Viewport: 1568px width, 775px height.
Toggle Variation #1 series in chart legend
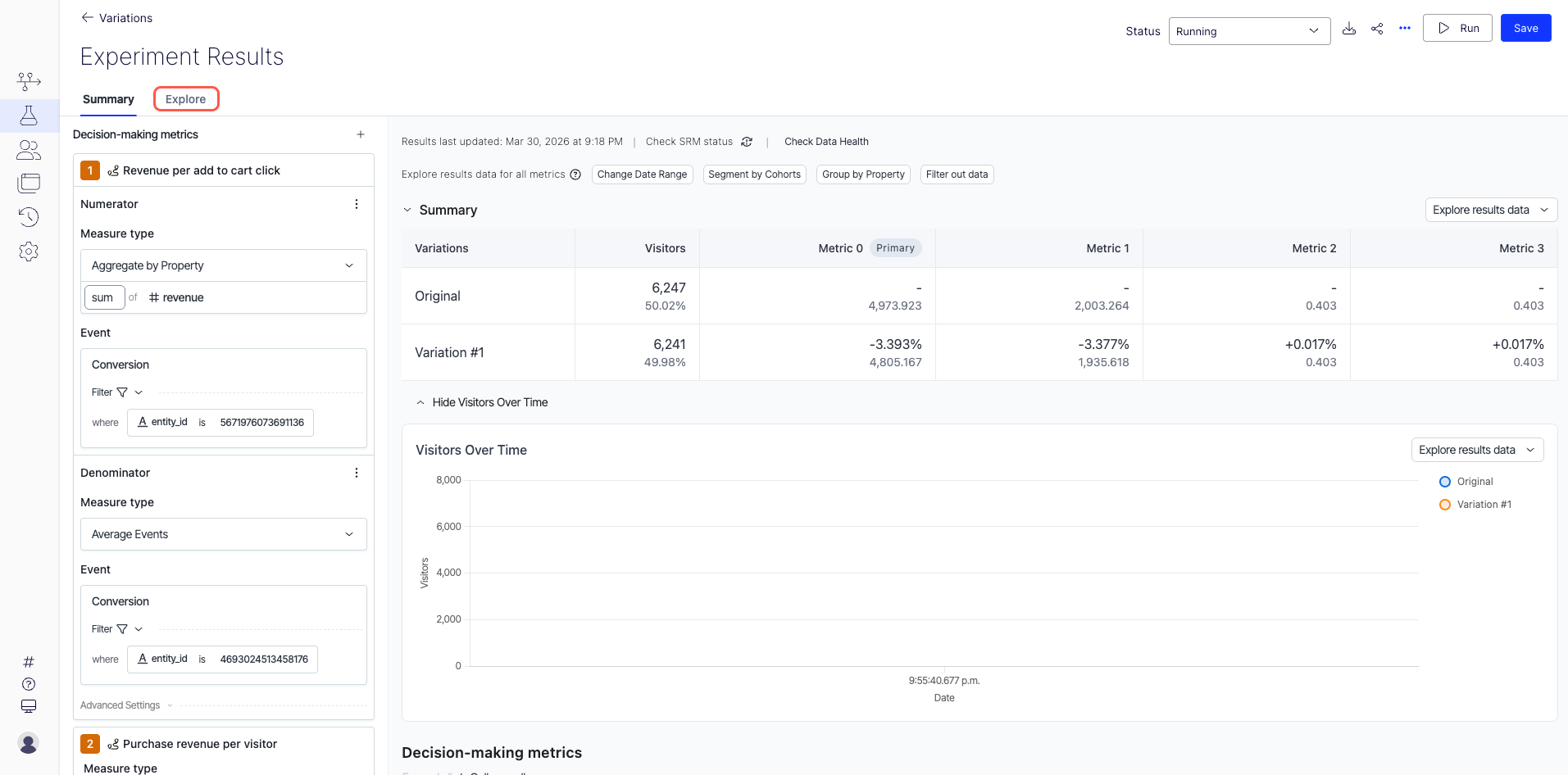(1483, 505)
